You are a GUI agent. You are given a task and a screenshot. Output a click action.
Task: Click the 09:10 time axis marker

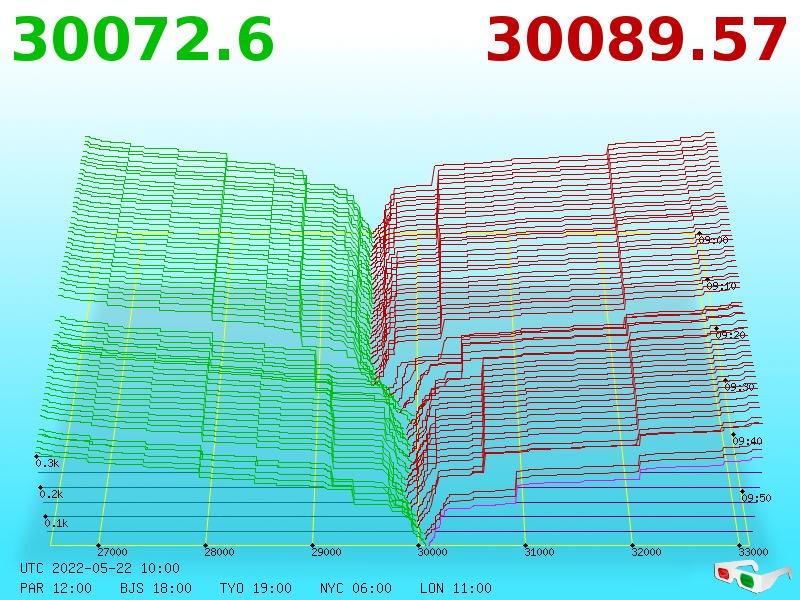(x=721, y=286)
